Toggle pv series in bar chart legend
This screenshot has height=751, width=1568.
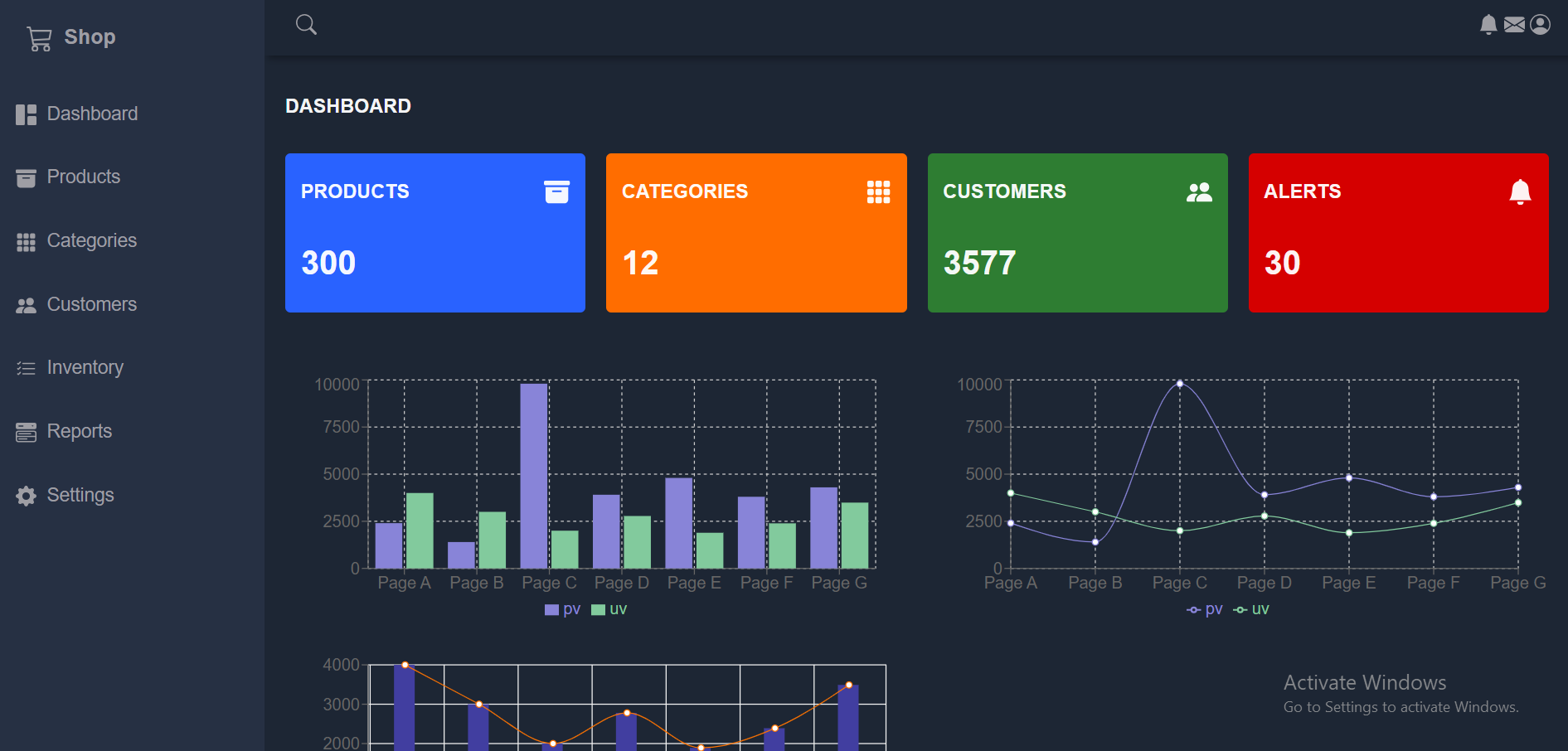click(x=562, y=609)
